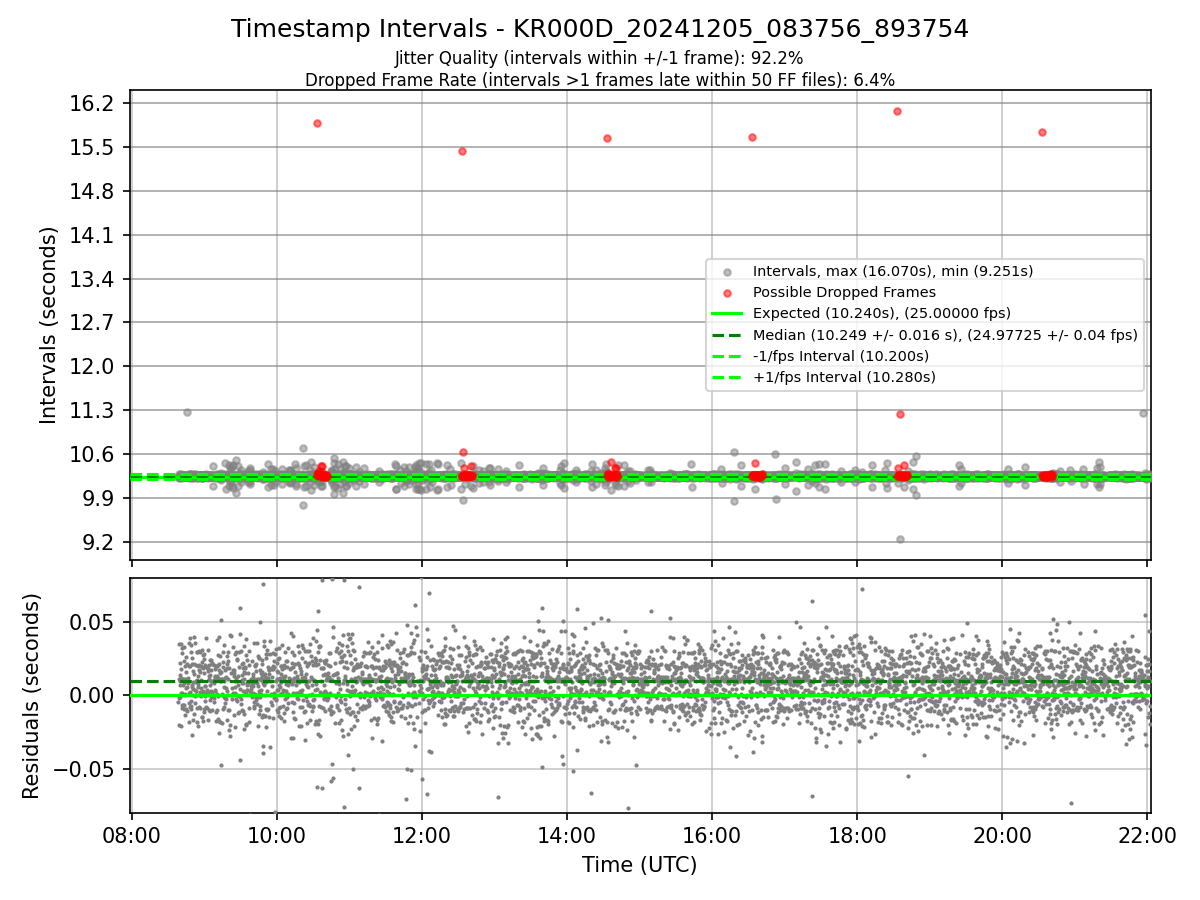Click the lowest gray point, about 9.25 s, near 18:35

pos(900,539)
